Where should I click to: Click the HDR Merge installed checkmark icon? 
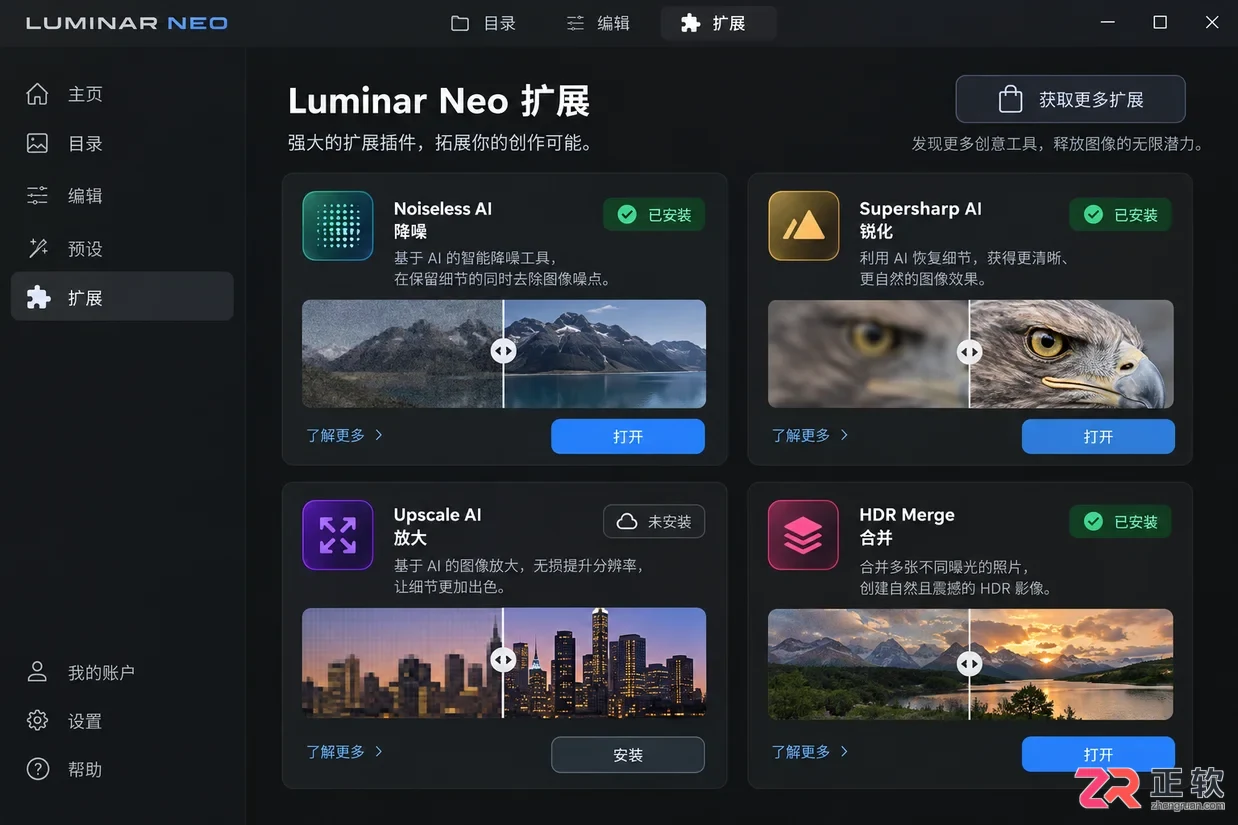tap(1093, 521)
